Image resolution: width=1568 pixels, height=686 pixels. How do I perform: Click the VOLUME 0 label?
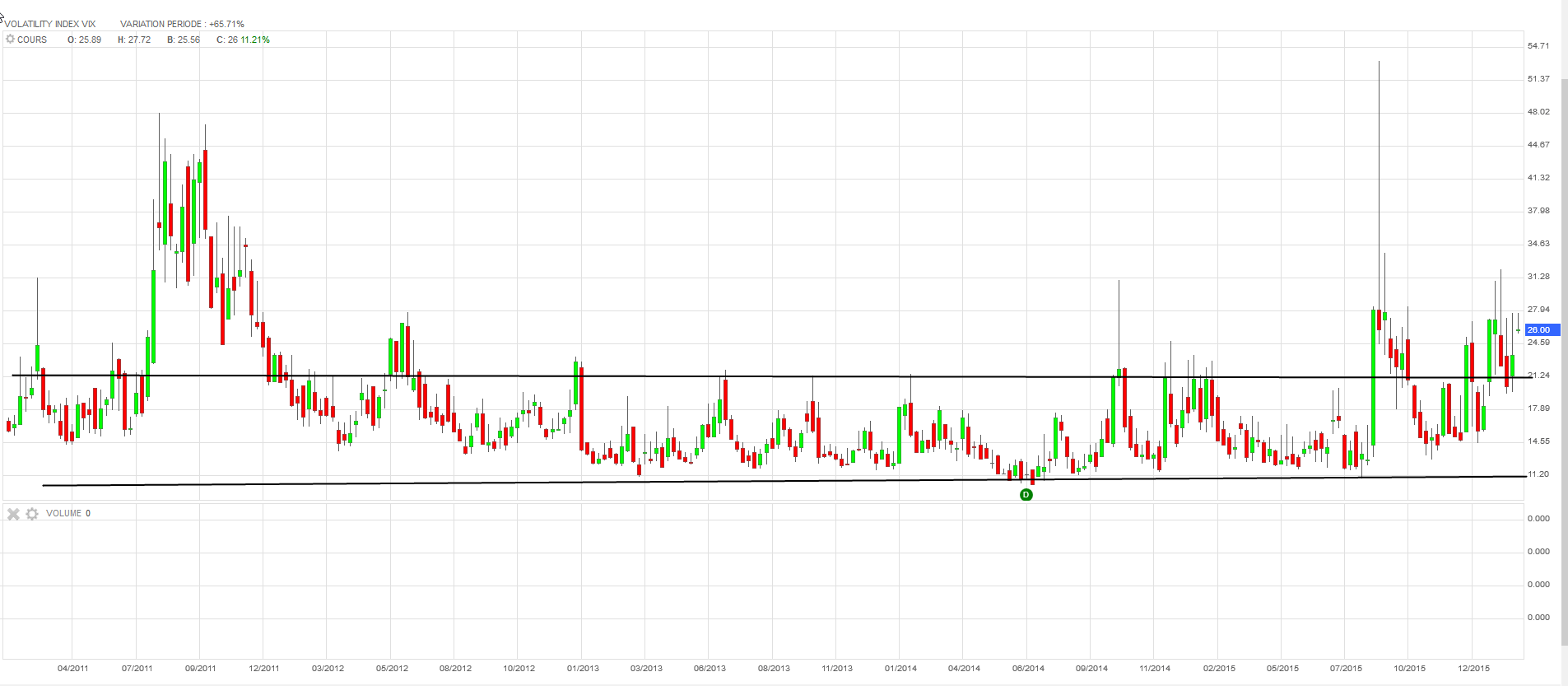(x=68, y=513)
